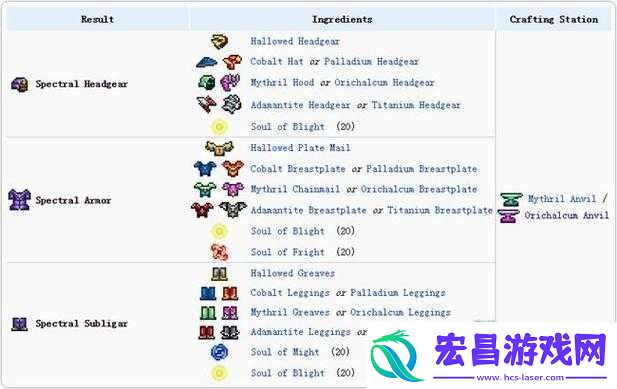Click the Spectral Headgear result icon
The height and width of the screenshot is (389, 617).
pyautogui.click(x=19, y=84)
